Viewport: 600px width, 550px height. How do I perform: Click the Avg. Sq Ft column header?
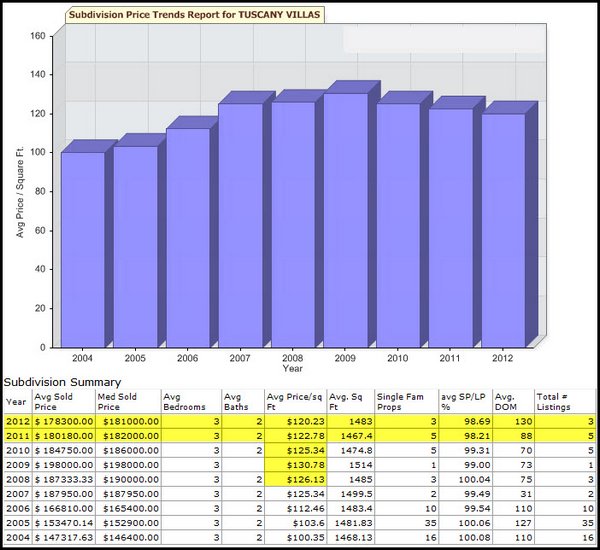pos(351,402)
